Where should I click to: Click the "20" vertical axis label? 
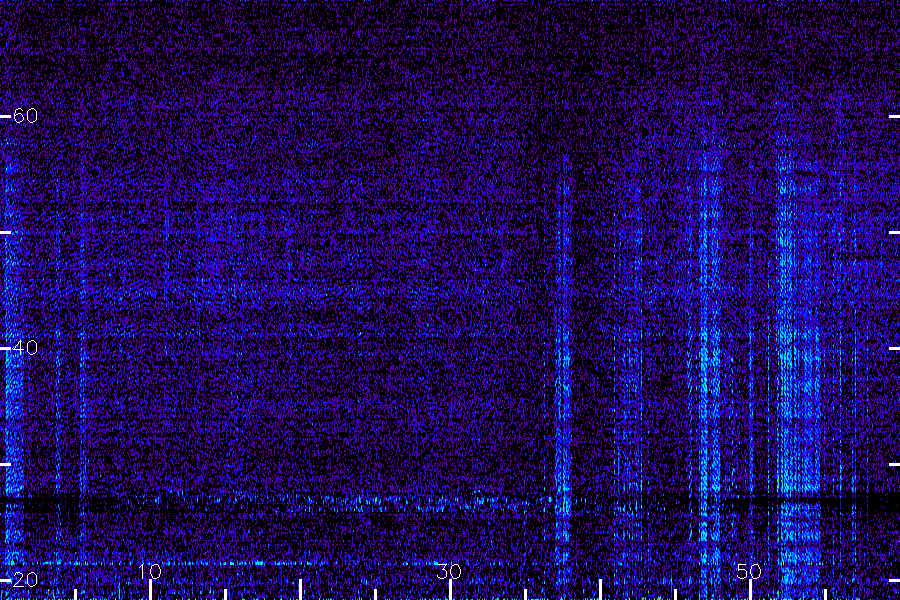click(25, 579)
